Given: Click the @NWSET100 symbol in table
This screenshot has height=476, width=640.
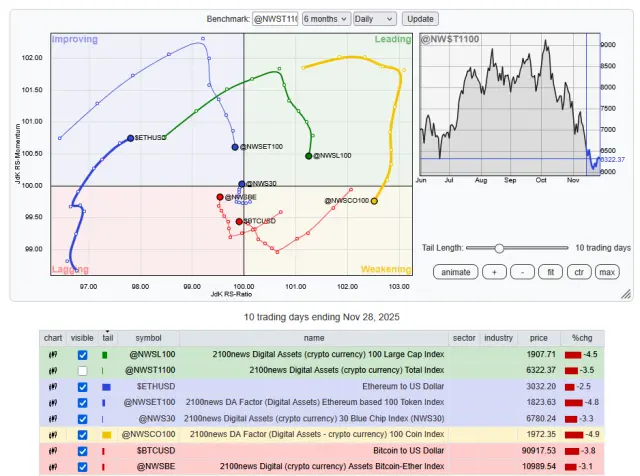Looking at the screenshot, I should pyautogui.click(x=149, y=402).
